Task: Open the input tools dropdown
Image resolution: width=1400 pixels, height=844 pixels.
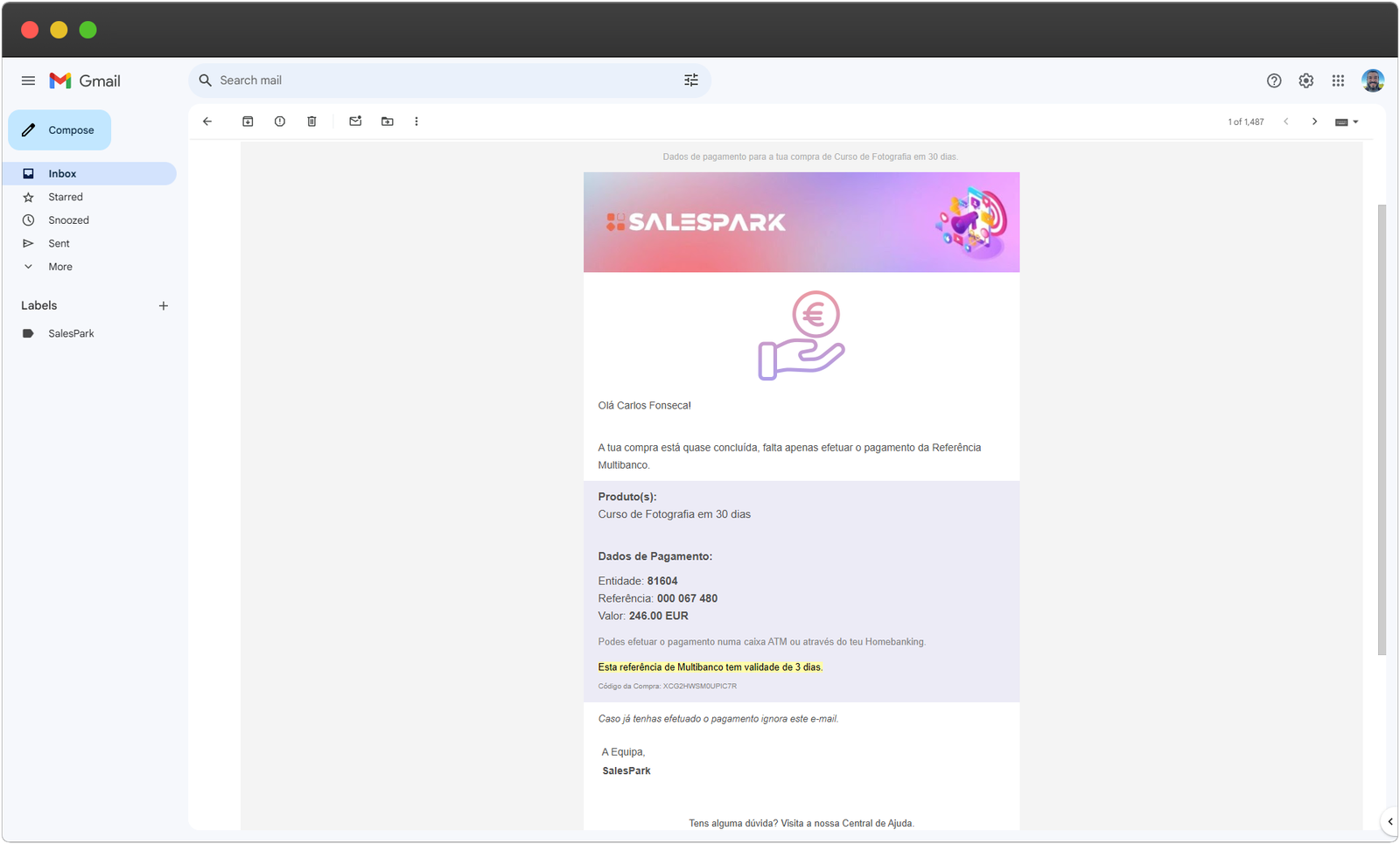Action: click(1346, 122)
